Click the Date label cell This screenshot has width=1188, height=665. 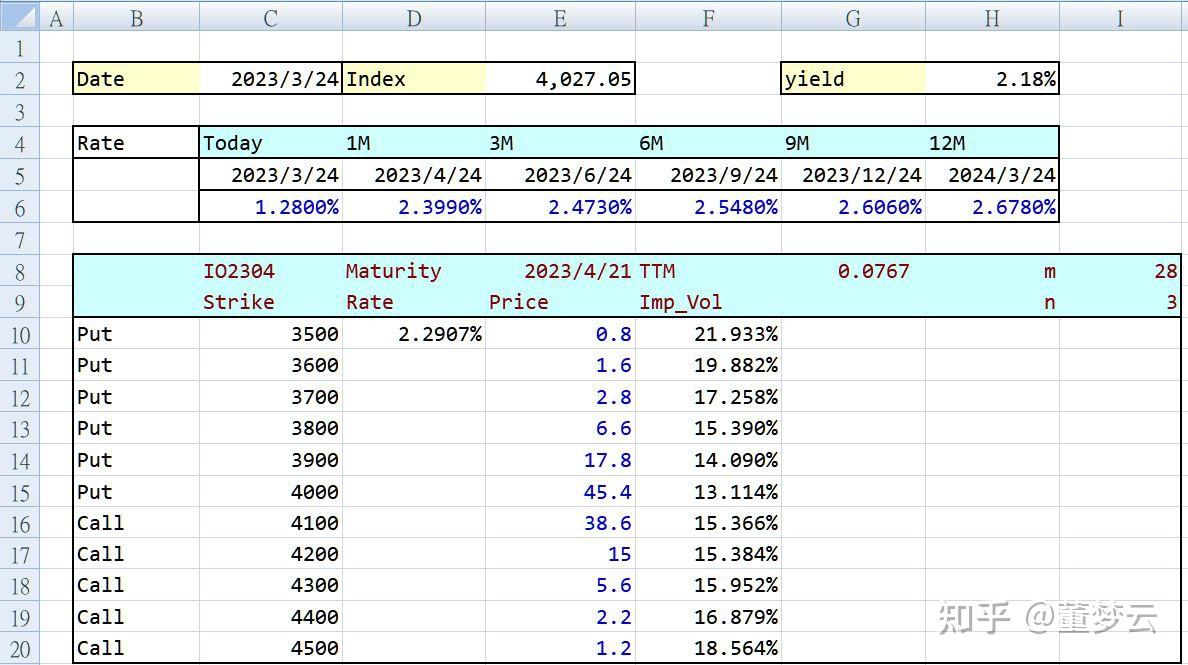click(x=136, y=79)
